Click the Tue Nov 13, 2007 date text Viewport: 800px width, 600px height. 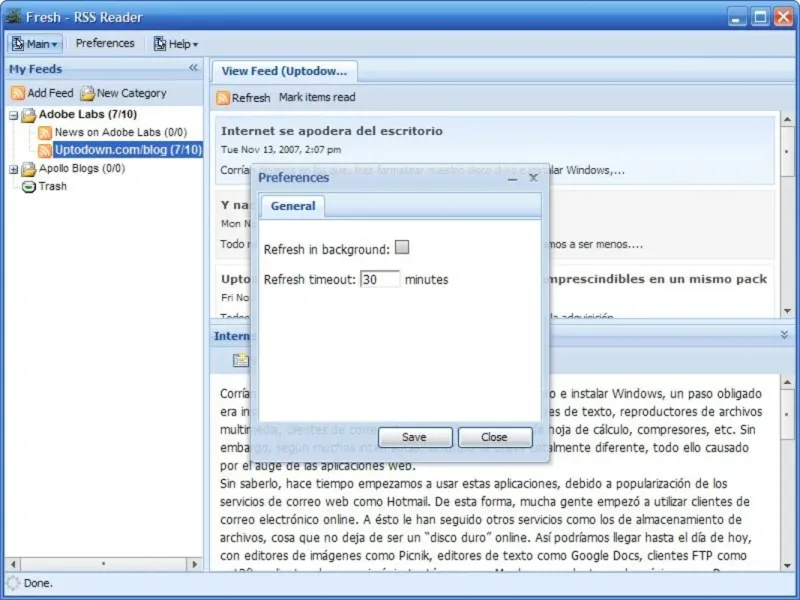click(281, 150)
